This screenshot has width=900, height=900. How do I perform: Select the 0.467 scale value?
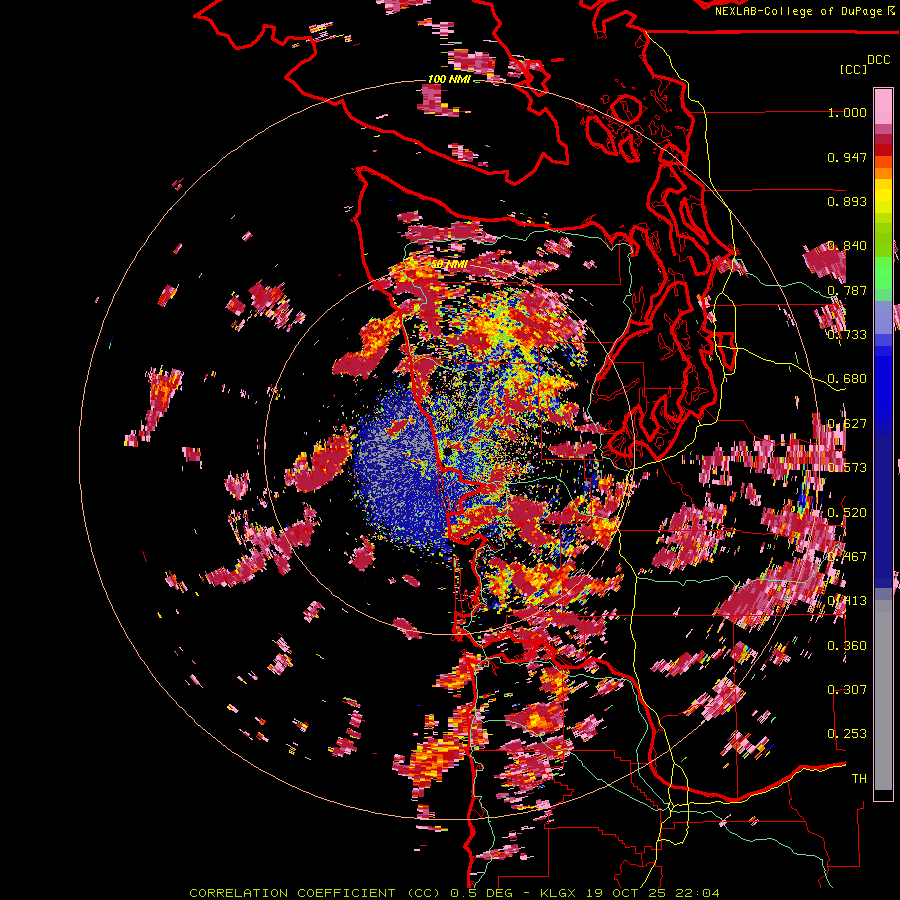point(847,557)
